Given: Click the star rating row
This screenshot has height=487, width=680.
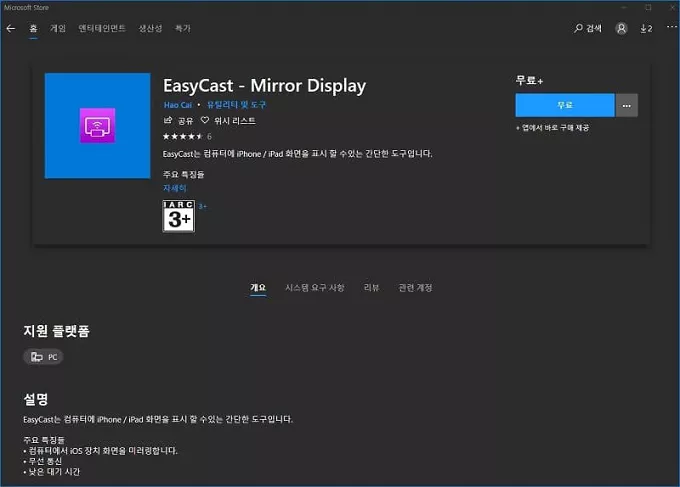Looking at the screenshot, I should [183, 137].
